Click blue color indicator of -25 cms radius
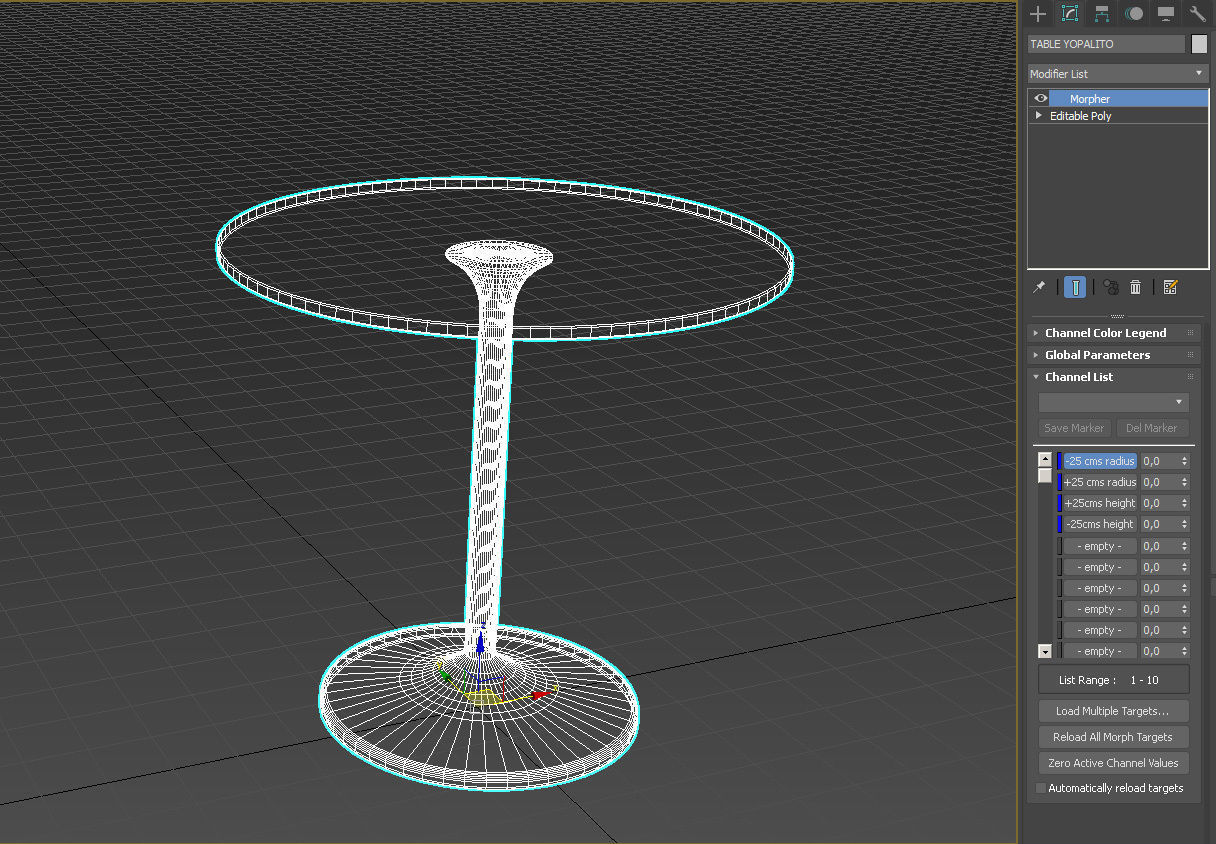The height and width of the screenshot is (844, 1216). tap(1059, 461)
